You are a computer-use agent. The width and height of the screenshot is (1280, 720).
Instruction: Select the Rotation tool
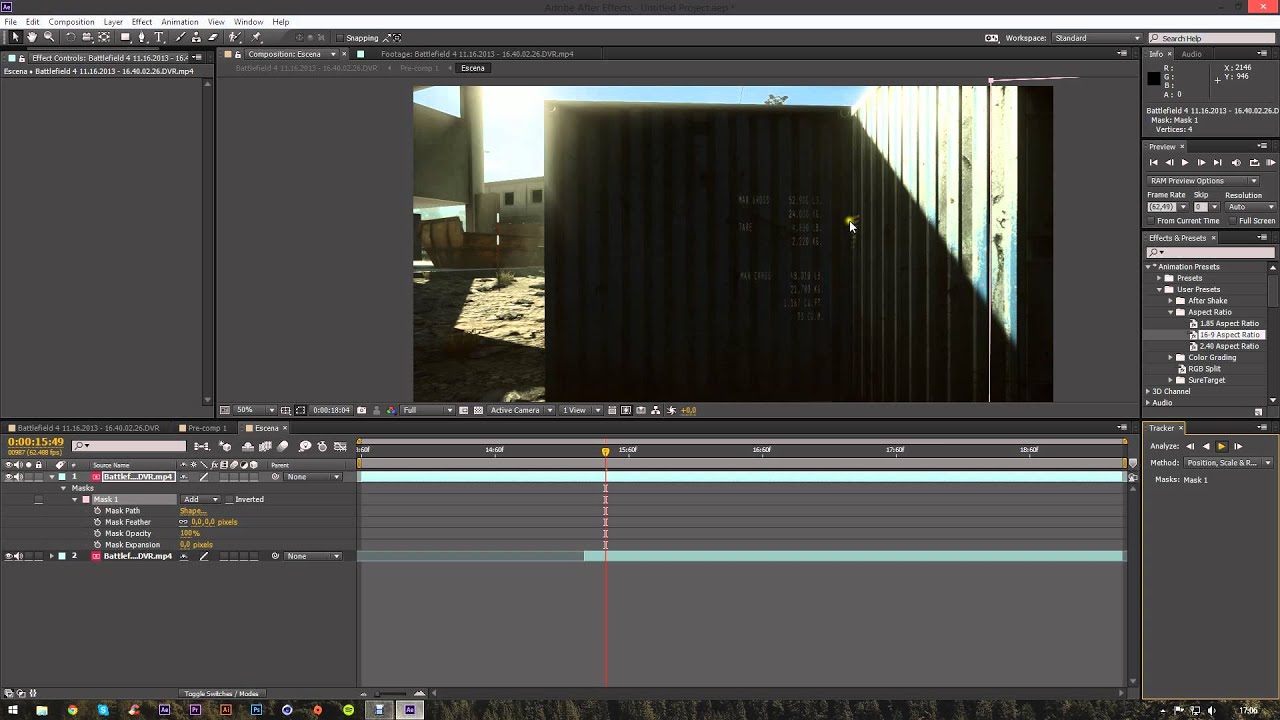tap(70, 37)
